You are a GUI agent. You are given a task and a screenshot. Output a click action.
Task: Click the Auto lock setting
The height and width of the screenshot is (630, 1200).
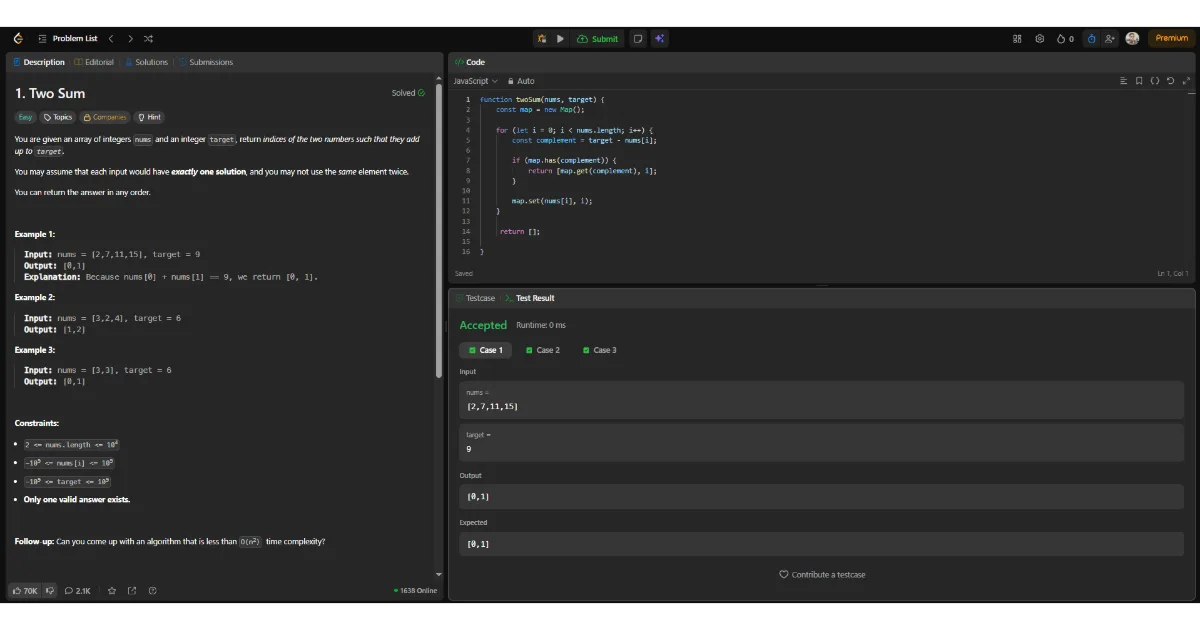pyautogui.click(x=521, y=81)
